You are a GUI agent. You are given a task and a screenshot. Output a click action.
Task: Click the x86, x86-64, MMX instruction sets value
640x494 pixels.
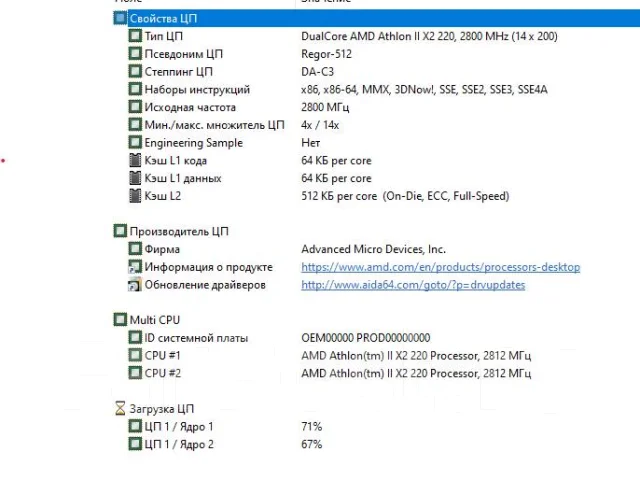coord(424,89)
